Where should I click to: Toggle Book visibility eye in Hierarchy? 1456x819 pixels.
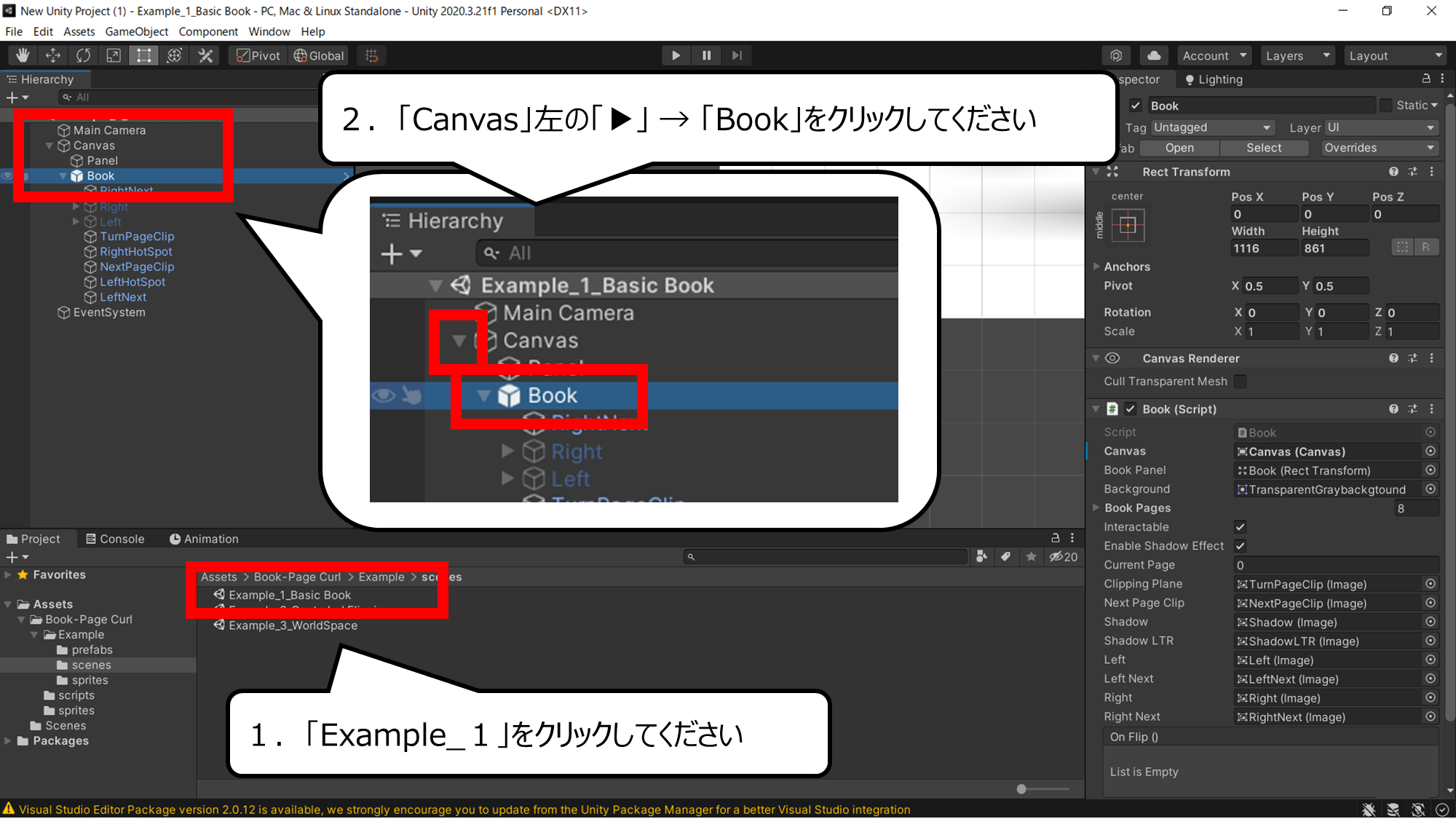point(7,176)
